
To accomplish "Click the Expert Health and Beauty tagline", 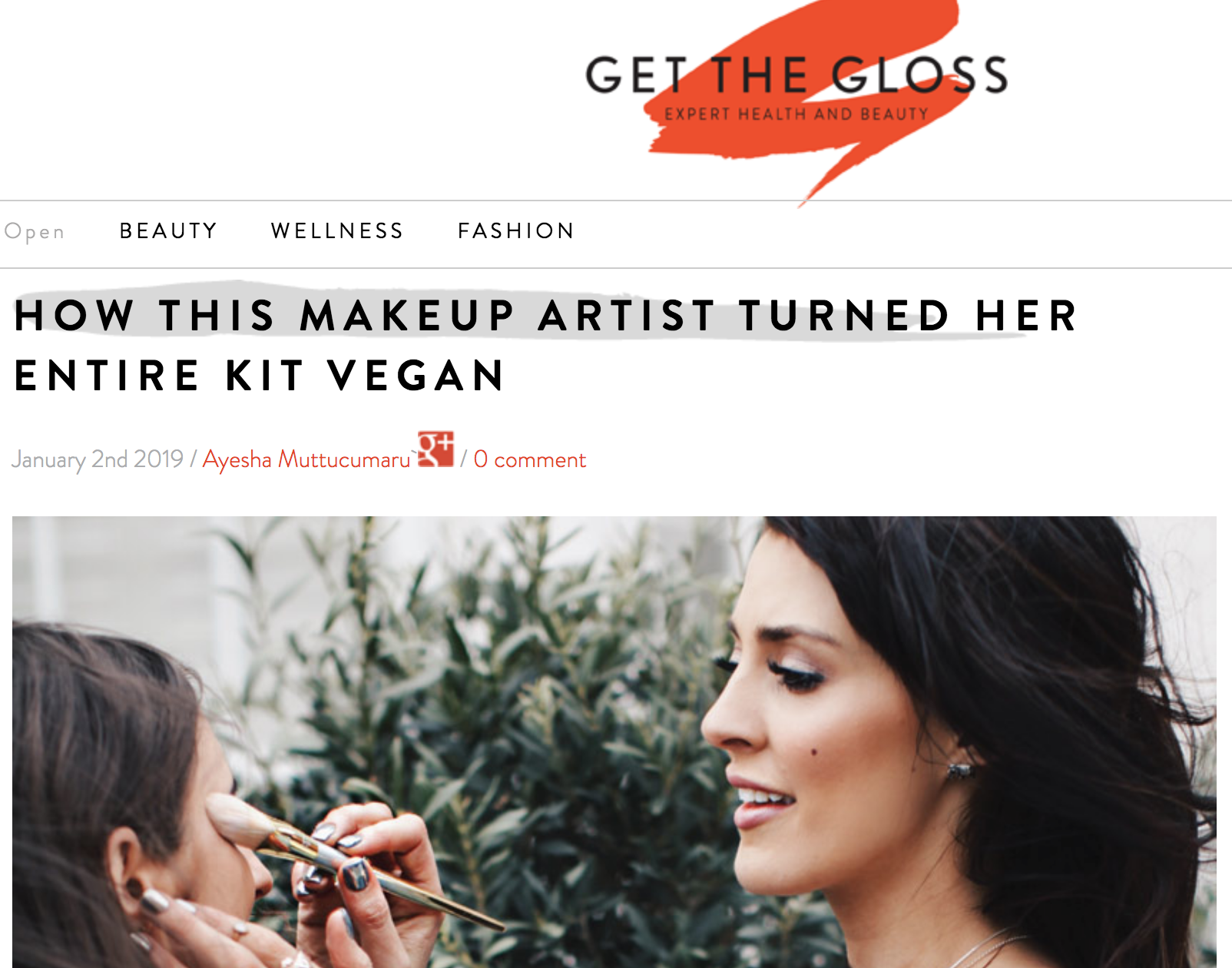I will pos(796,114).
